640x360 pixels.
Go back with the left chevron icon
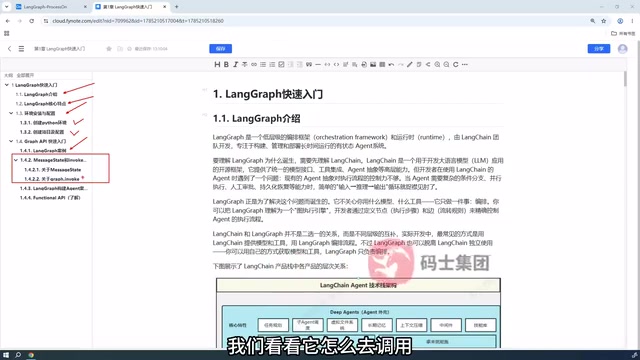tap(9, 49)
